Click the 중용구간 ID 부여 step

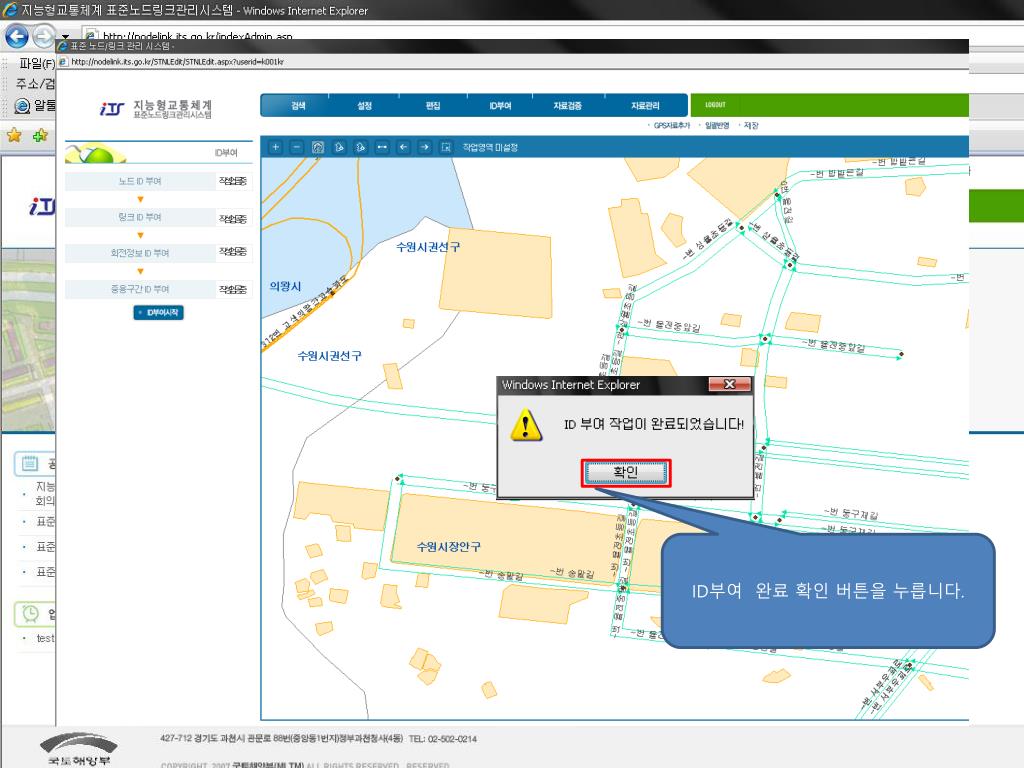140,289
